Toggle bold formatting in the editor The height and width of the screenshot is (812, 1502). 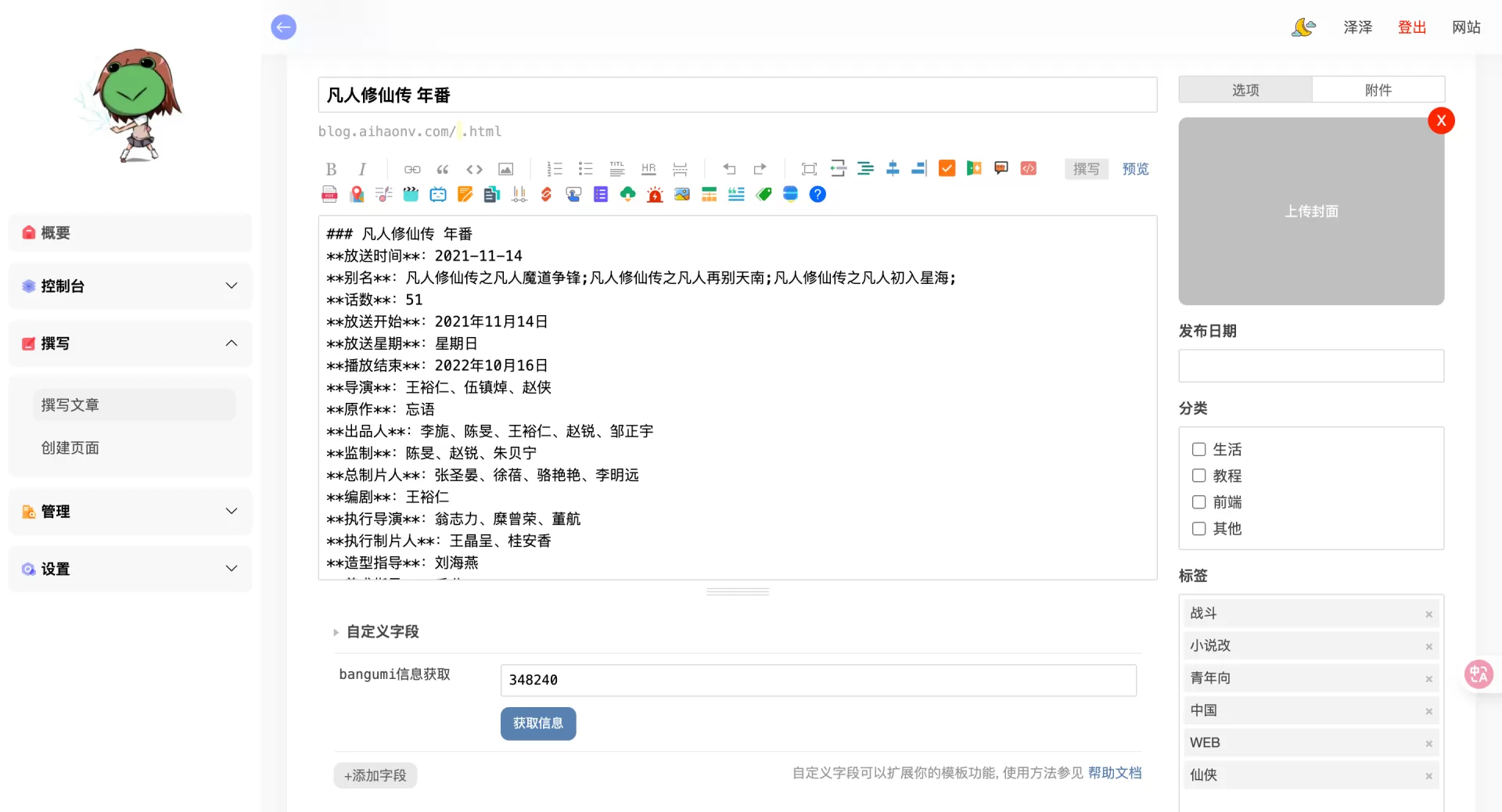(x=331, y=169)
